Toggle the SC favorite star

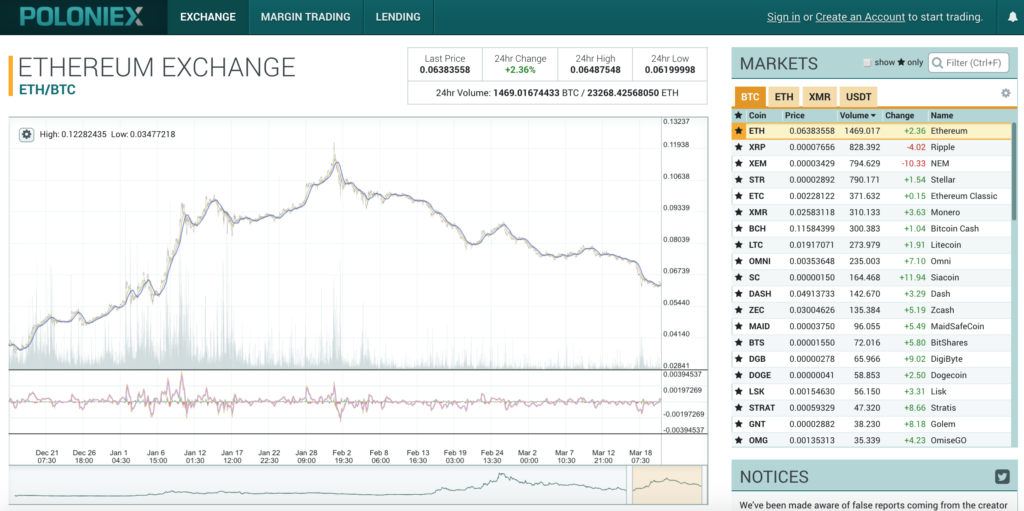739,278
